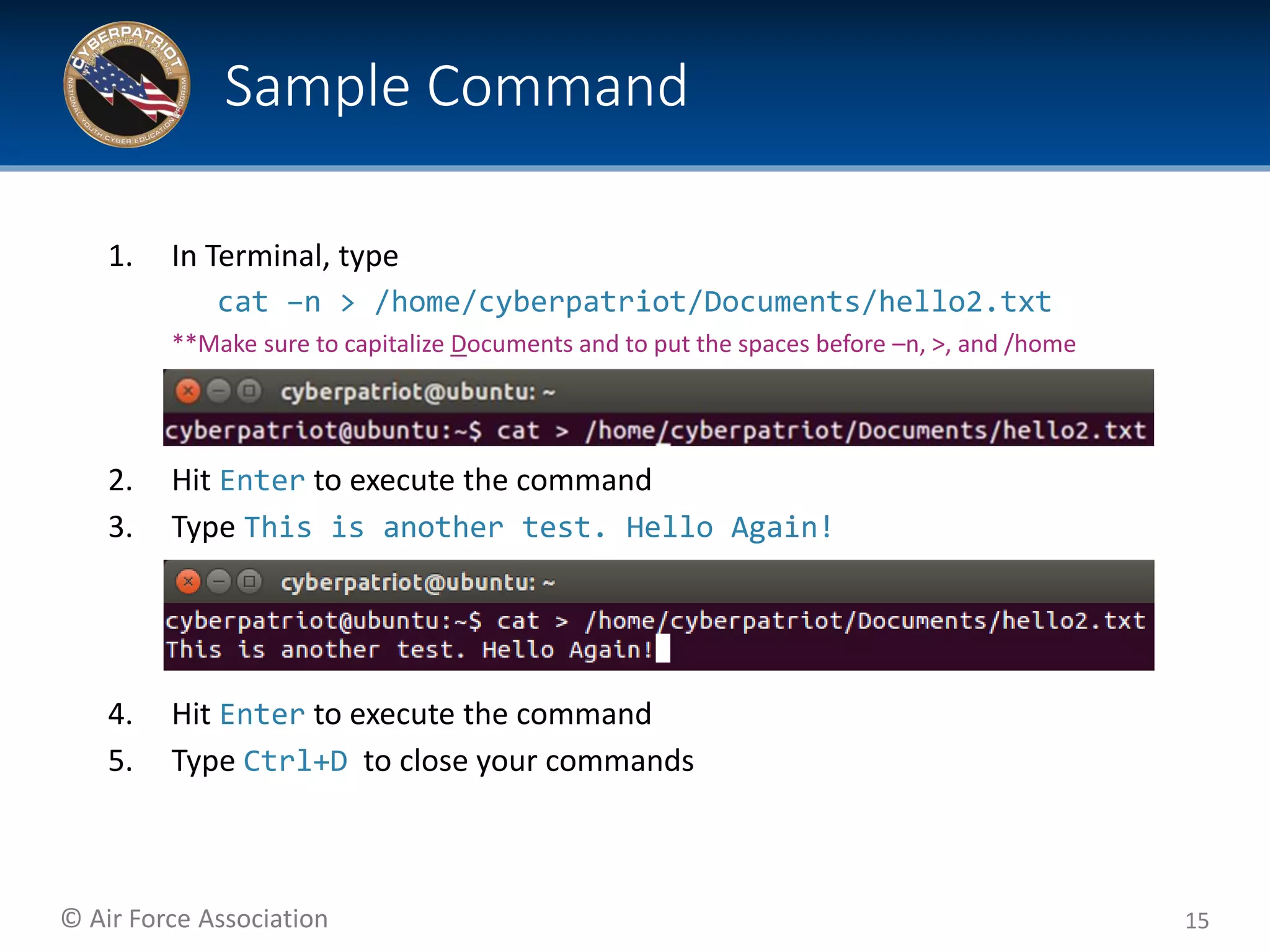Select the 'cat -n > /home/cyberpatriot/Documents/hello2.txt' command text
1270x952 pixels.
[634, 302]
